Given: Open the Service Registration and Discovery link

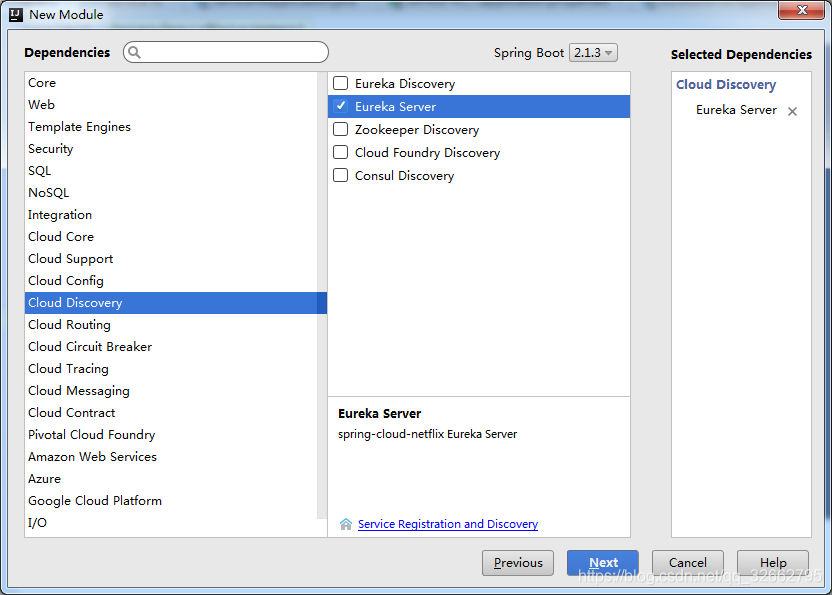Looking at the screenshot, I should pyautogui.click(x=448, y=524).
